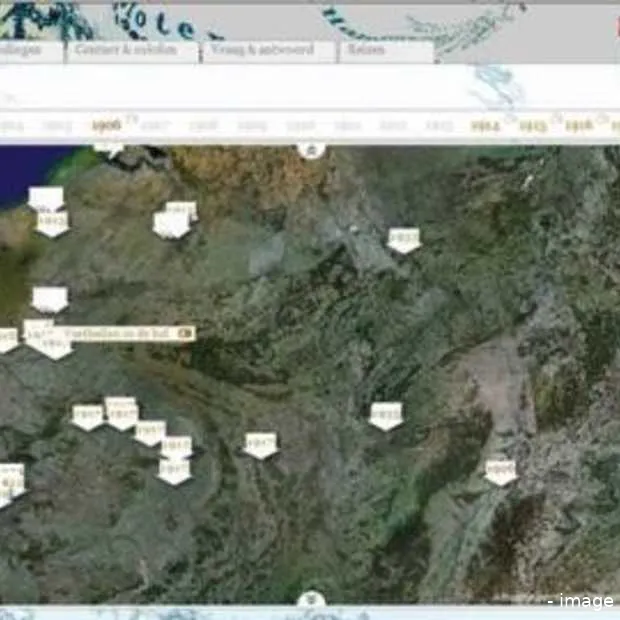This screenshot has height=620, width=620.
Task: Select the isolated marker at bottom center
Action: (261, 445)
